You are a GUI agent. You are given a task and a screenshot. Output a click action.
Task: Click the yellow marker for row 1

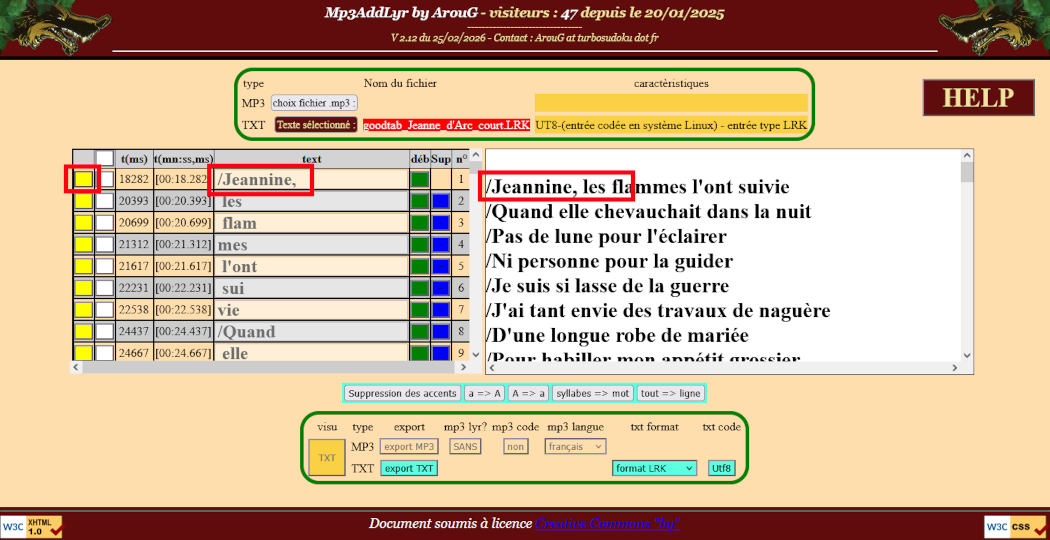click(x=84, y=180)
